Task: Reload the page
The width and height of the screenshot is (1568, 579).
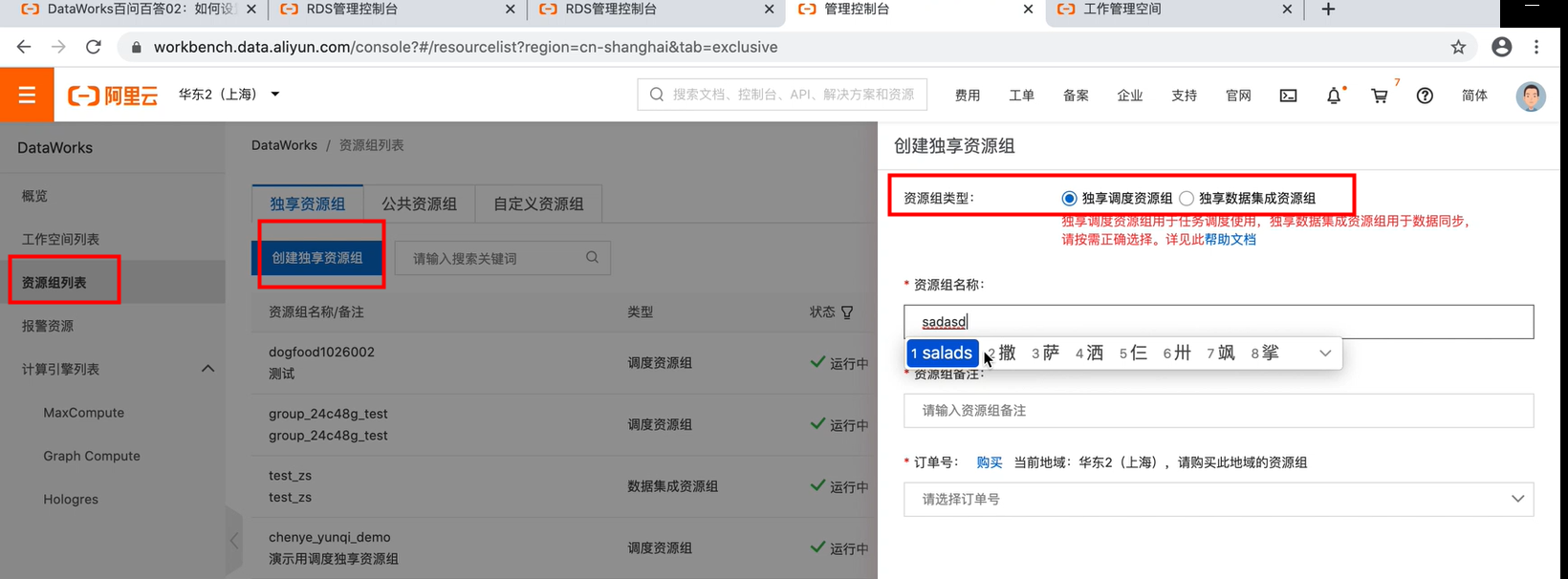Action: tap(94, 47)
